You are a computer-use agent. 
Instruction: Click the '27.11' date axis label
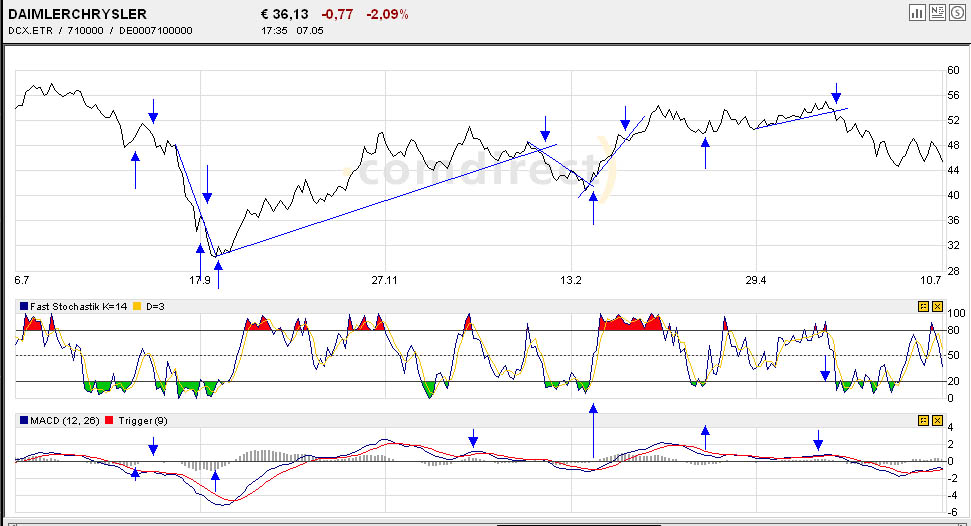click(385, 281)
